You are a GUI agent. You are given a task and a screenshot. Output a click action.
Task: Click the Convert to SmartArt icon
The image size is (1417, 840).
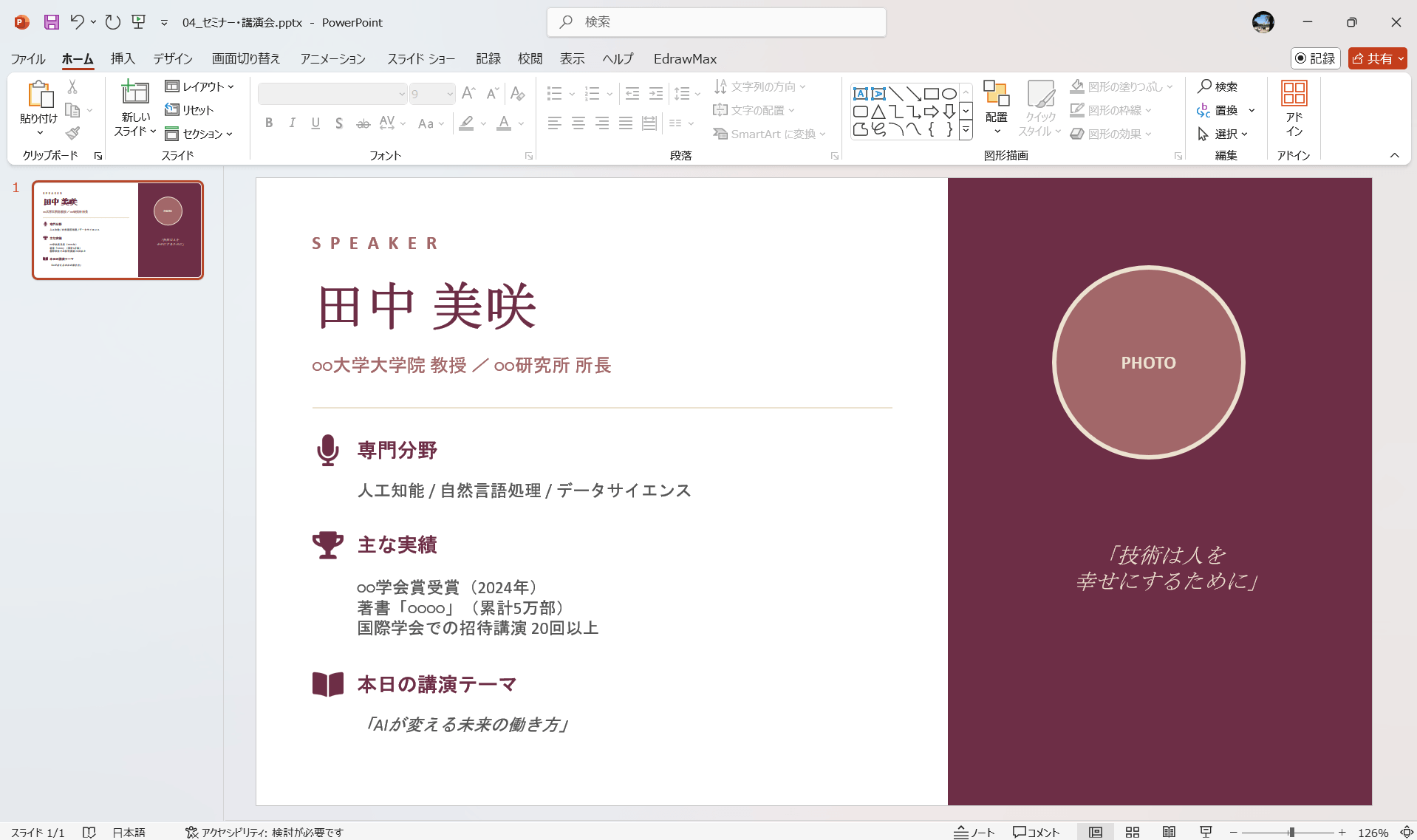(x=720, y=134)
